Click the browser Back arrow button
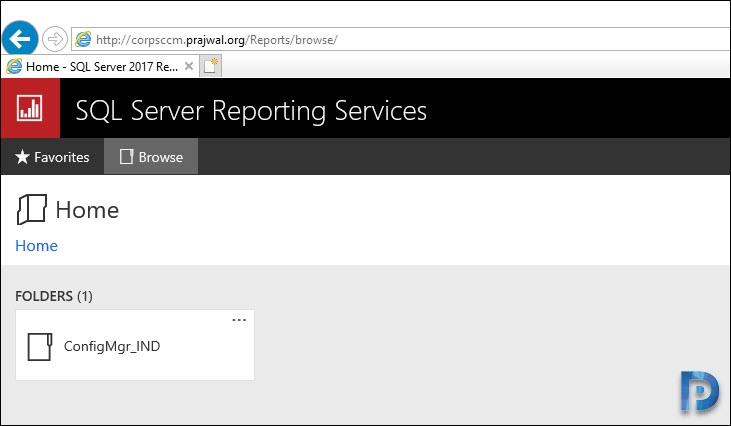This screenshot has height=426, width=731. tap(20, 38)
